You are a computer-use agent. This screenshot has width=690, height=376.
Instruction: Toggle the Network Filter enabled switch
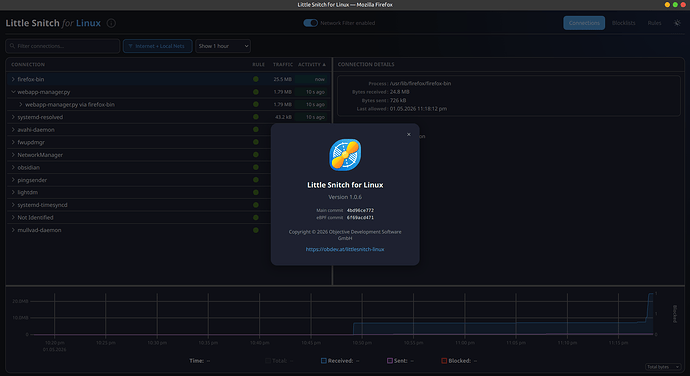pos(310,23)
